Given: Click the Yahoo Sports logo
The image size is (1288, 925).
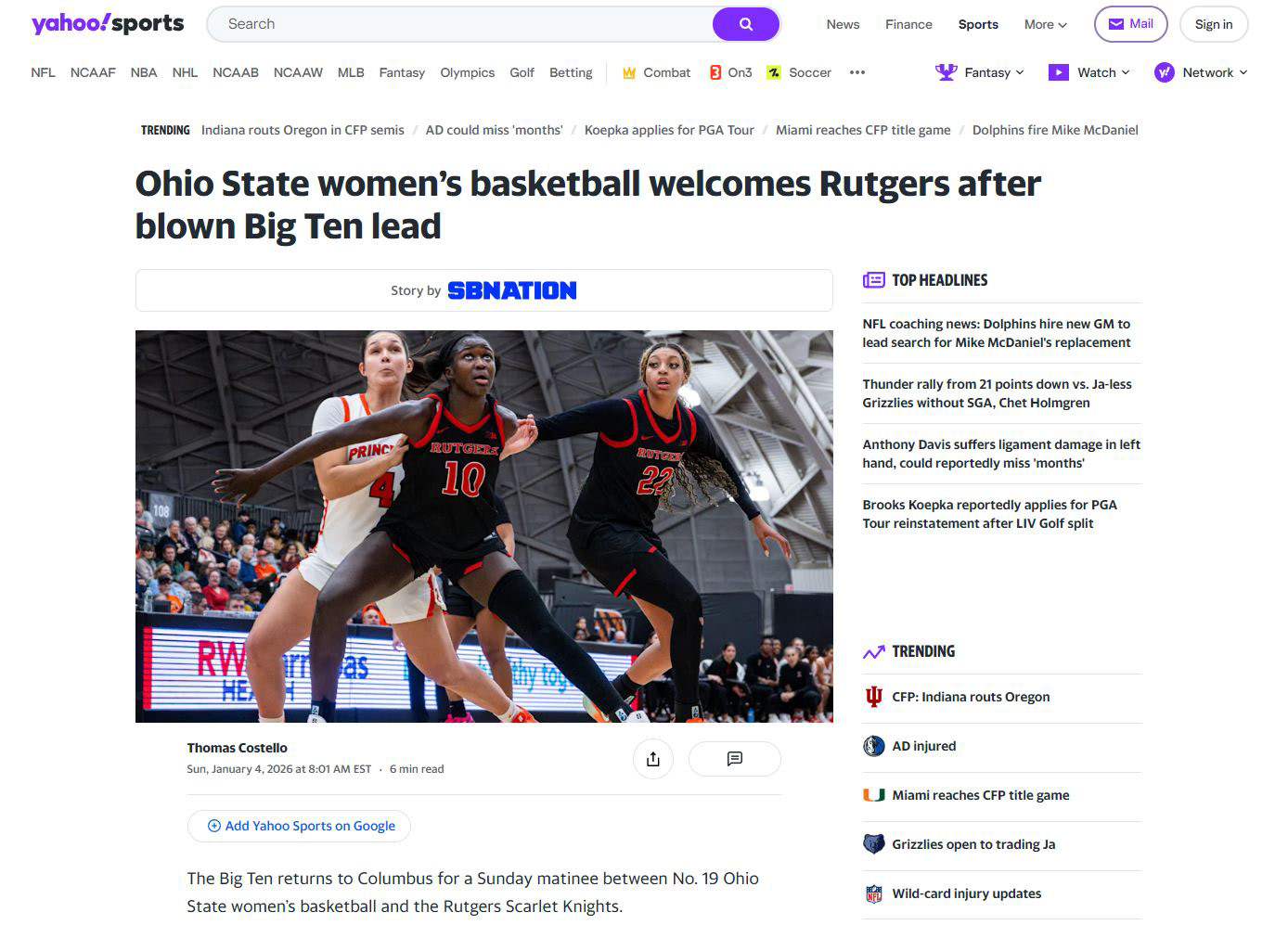Looking at the screenshot, I should (x=108, y=24).
